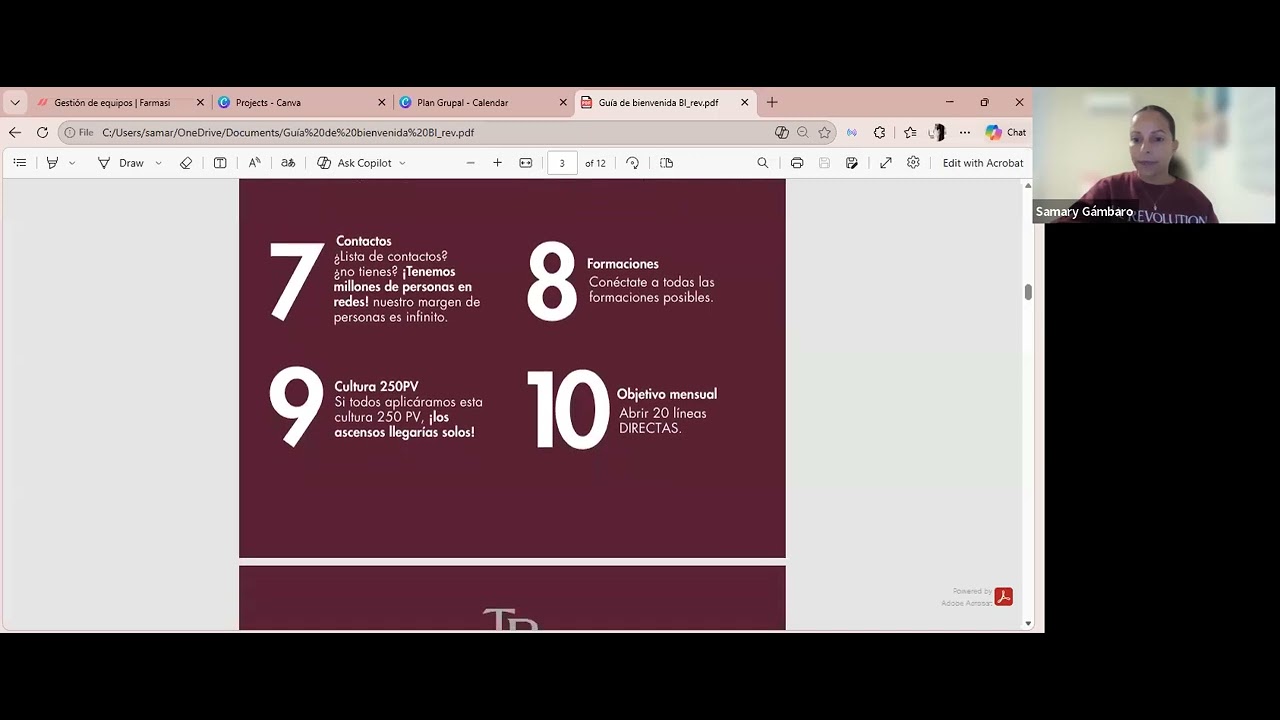Switch the Page view layout
The image size is (1280, 720).
point(666,163)
